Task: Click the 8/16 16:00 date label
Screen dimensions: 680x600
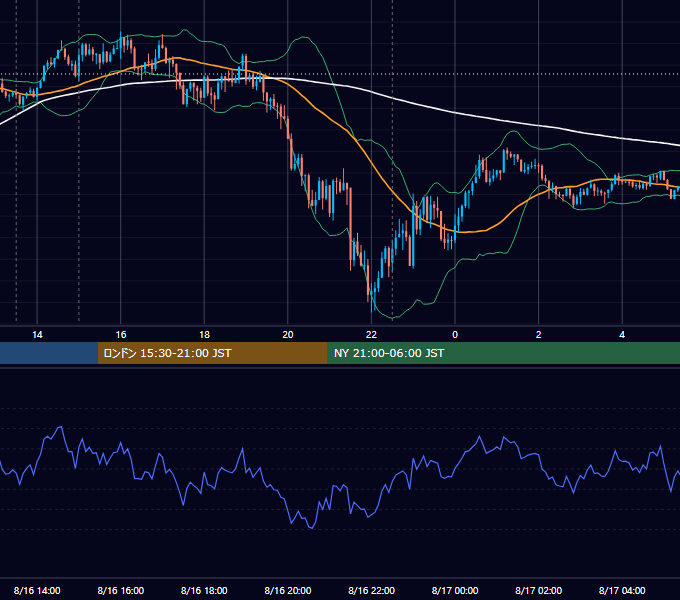Action: pyautogui.click(x=121, y=590)
